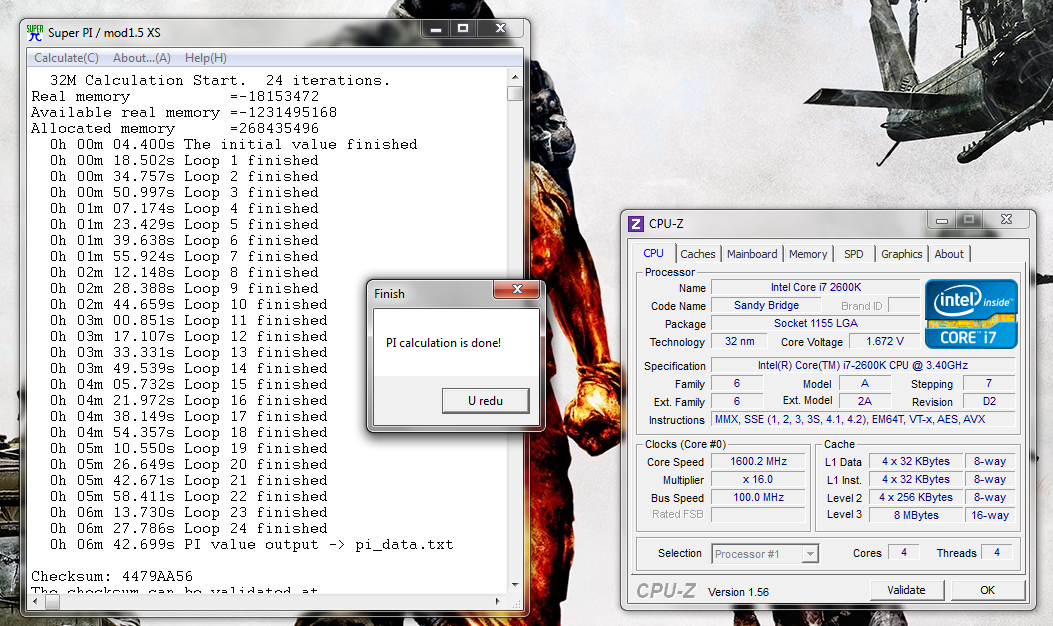The image size is (1053, 626).
Task: Click the Ext. Model value '2A'
Action: click(864, 401)
